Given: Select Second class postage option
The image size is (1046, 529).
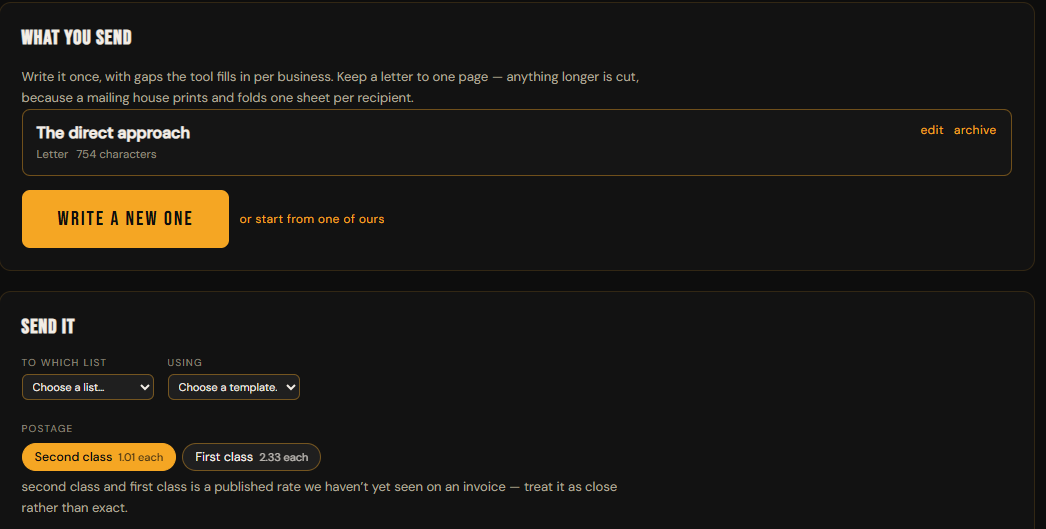Looking at the screenshot, I should tap(99, 457).
